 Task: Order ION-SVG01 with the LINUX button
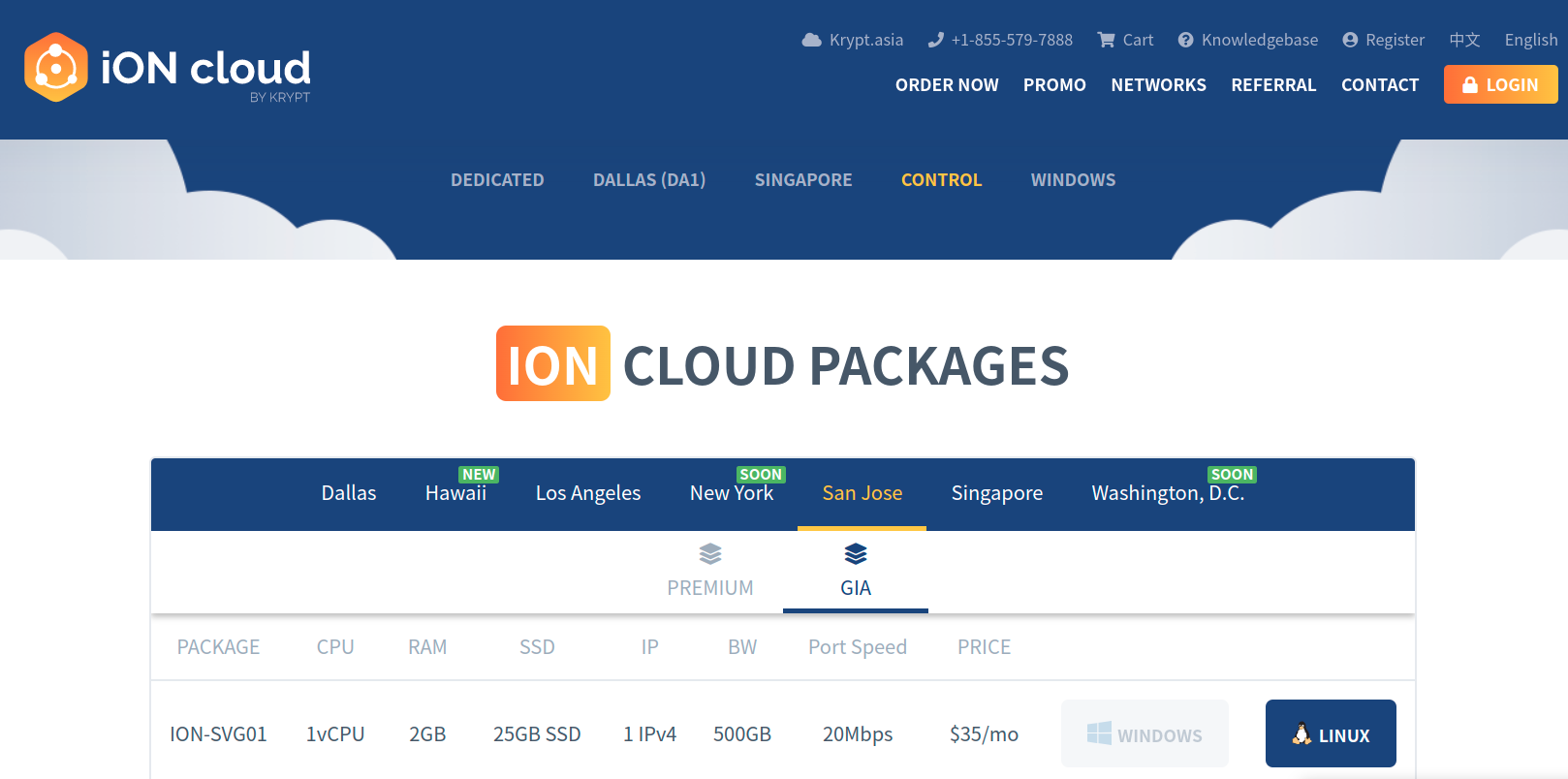point(1331,733)
